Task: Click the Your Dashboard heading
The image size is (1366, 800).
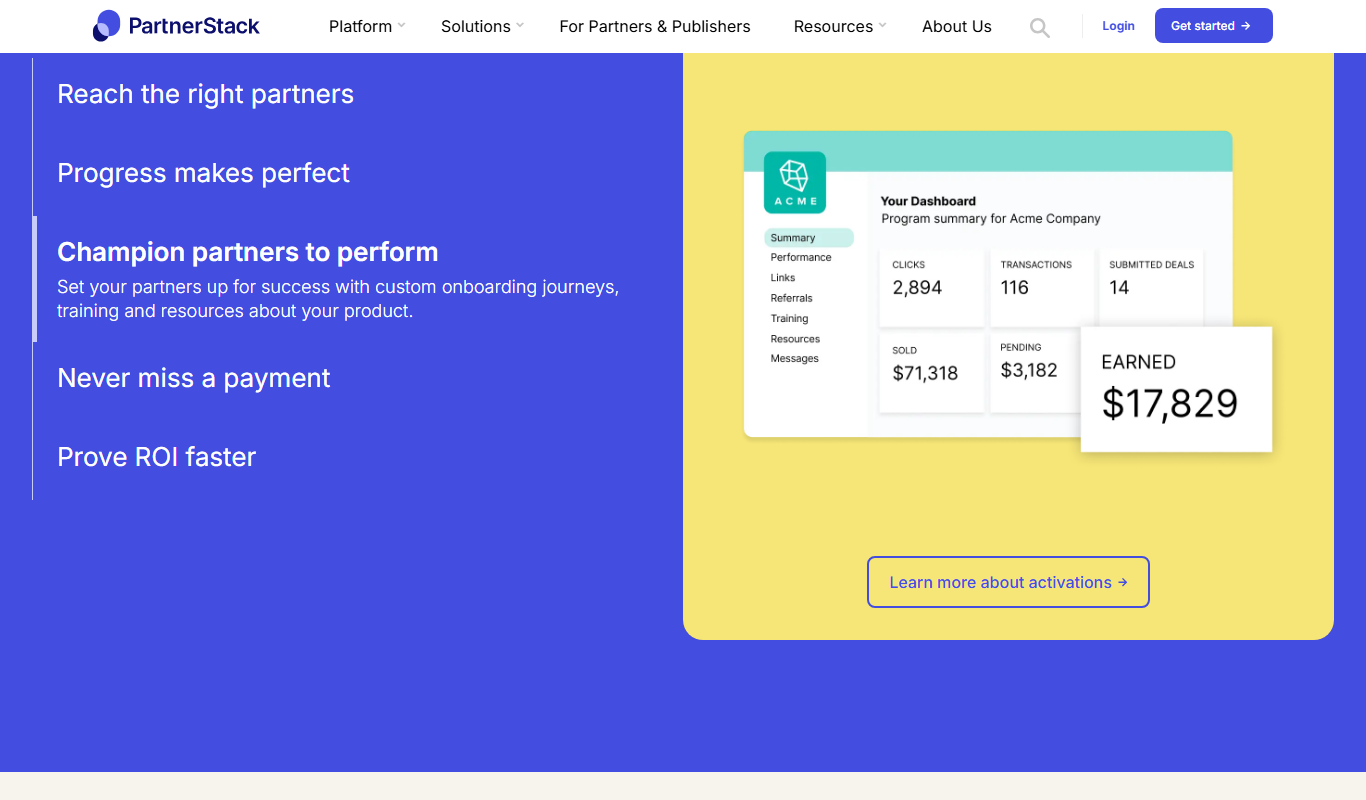Action: [928, 201]
